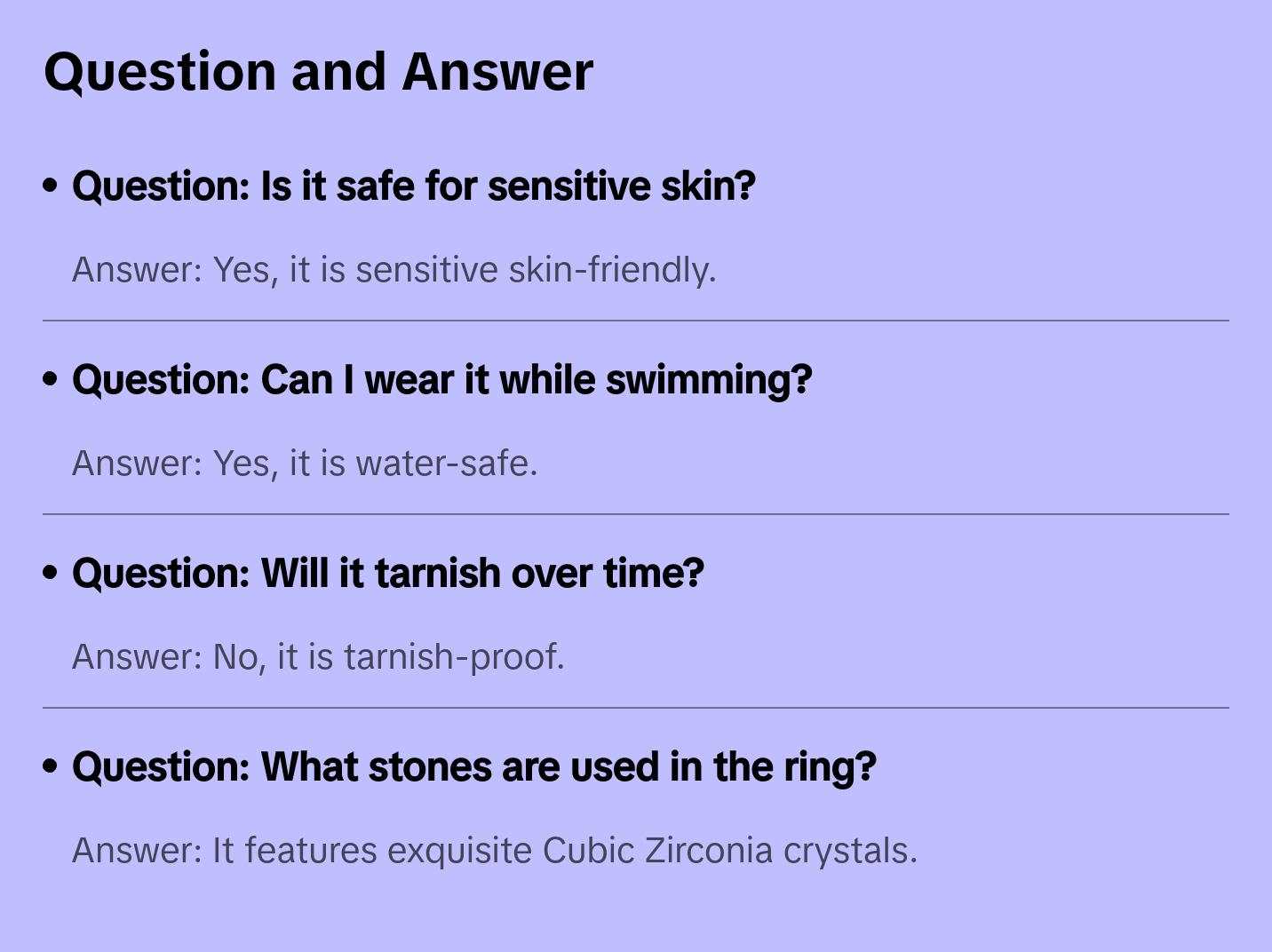Expand the tarnish over time question
The width and height of the screenshot is (1272, 952).
pos(387,574)
